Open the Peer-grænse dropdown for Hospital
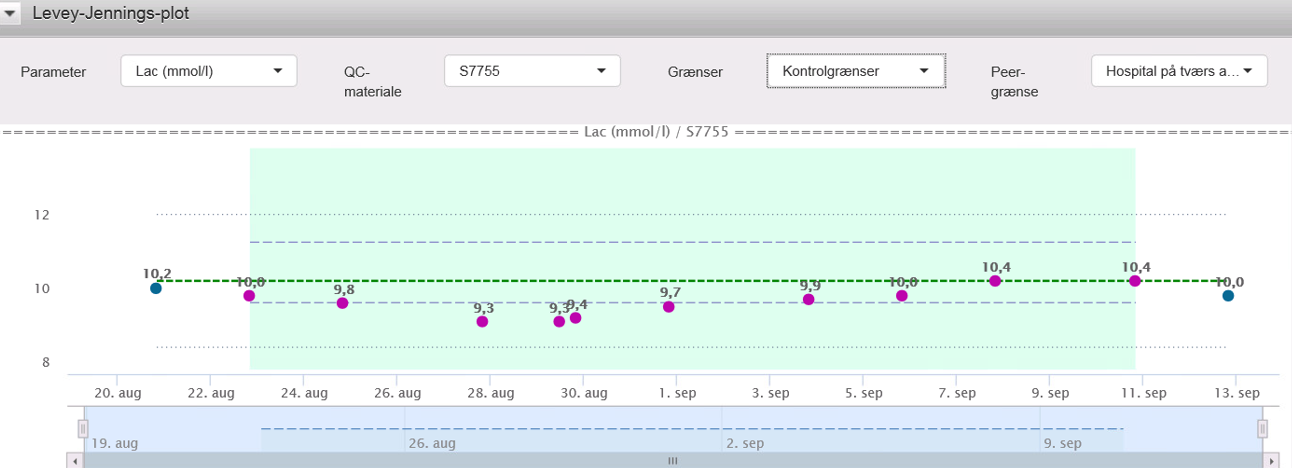 (1179, 71)
